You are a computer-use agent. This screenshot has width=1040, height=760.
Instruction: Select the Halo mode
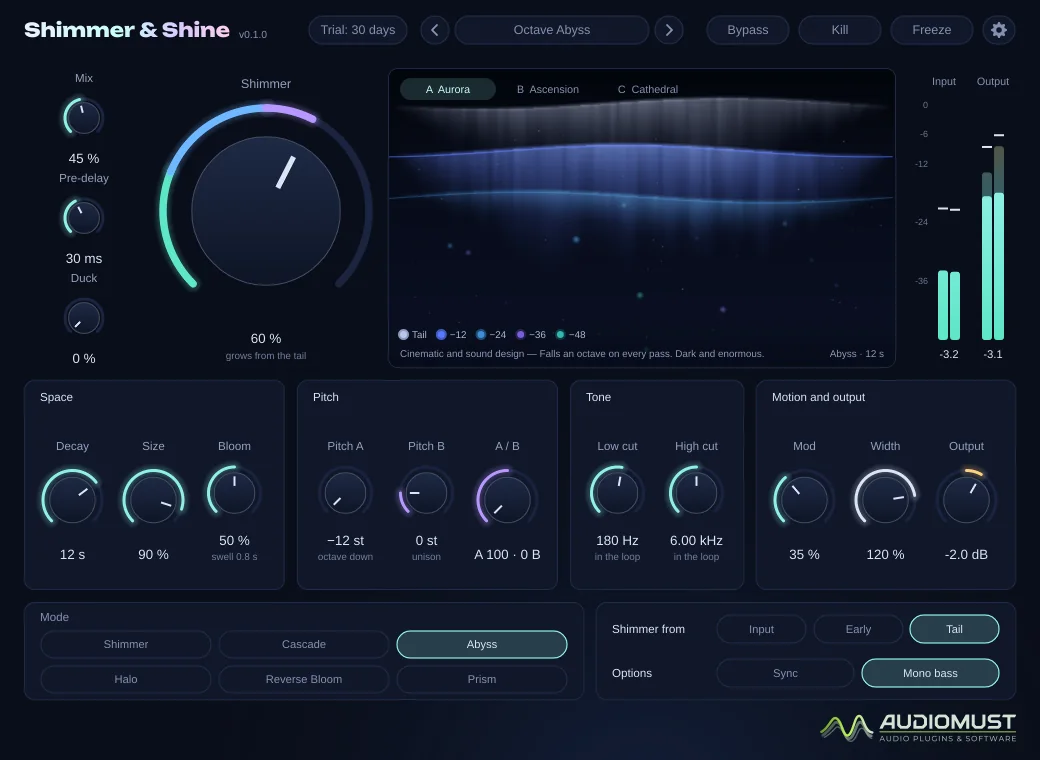126,679
